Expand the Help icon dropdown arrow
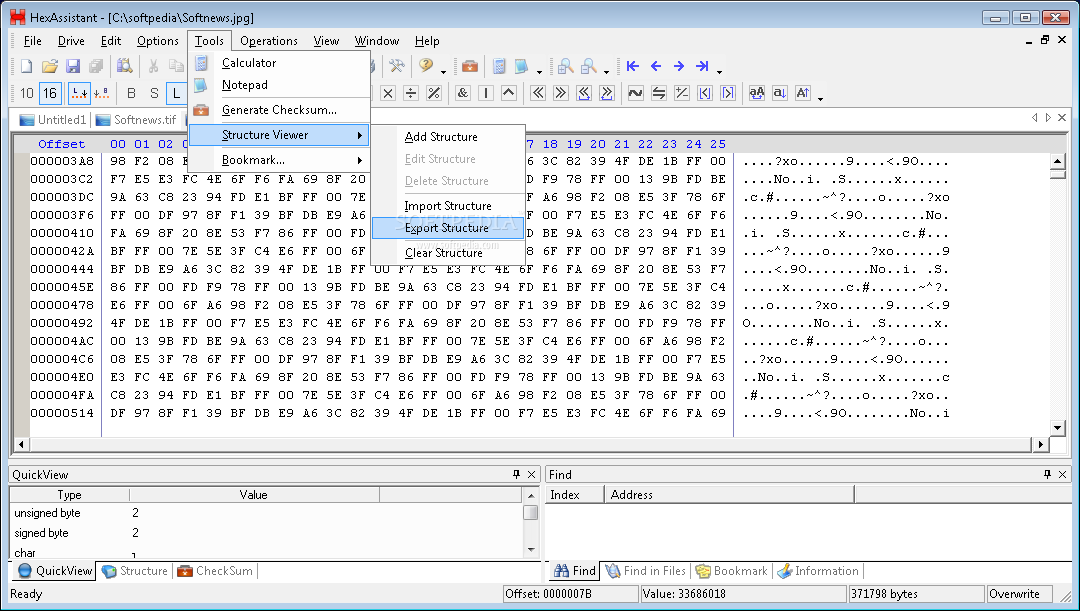Screen dimensions: 1080x611 point(443,72)
